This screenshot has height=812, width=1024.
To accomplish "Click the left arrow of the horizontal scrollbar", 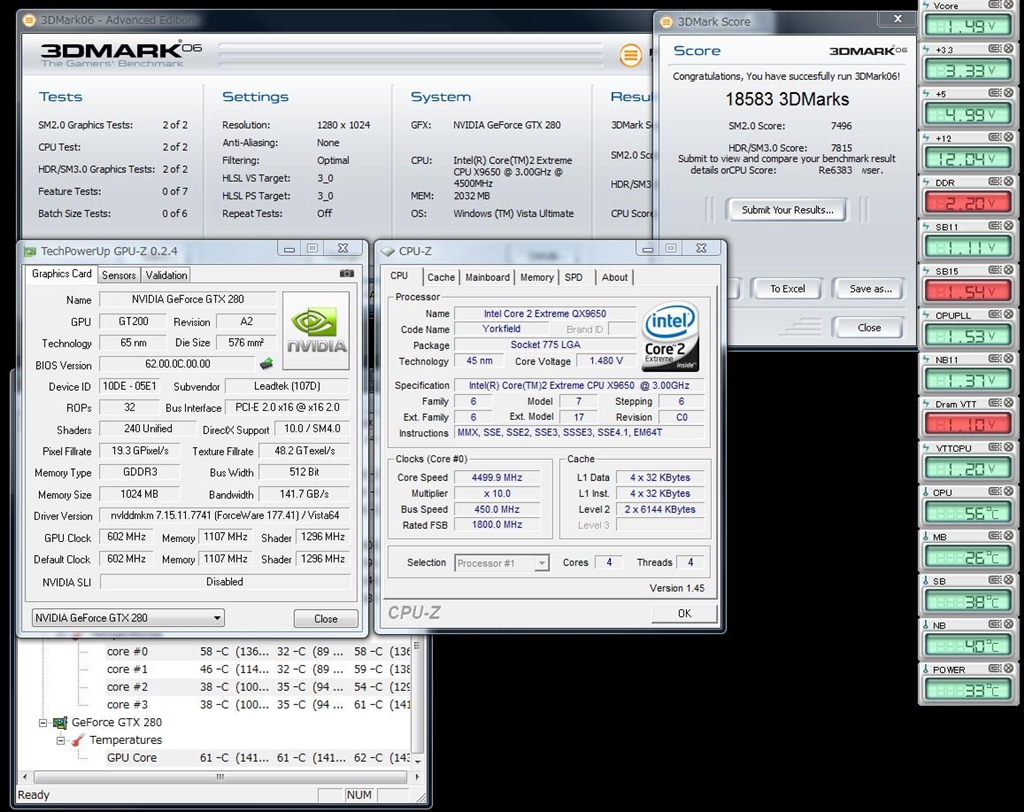I will point(25,777).
